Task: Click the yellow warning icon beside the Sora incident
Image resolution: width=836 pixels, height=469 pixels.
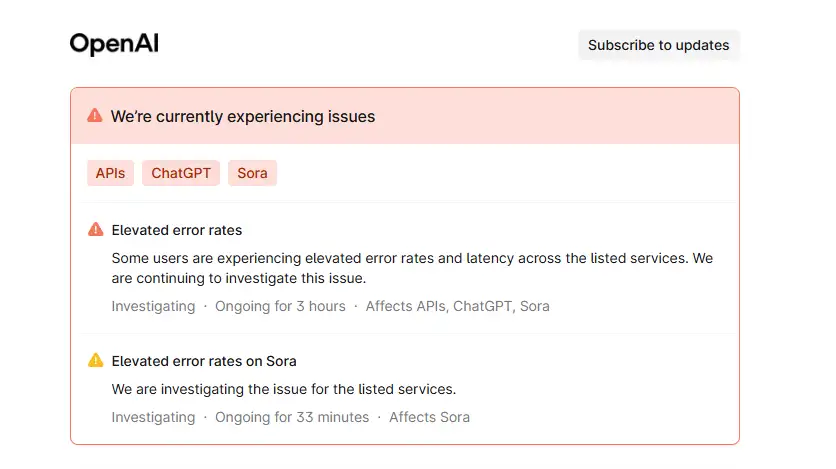Action: (x=96, y=361)
